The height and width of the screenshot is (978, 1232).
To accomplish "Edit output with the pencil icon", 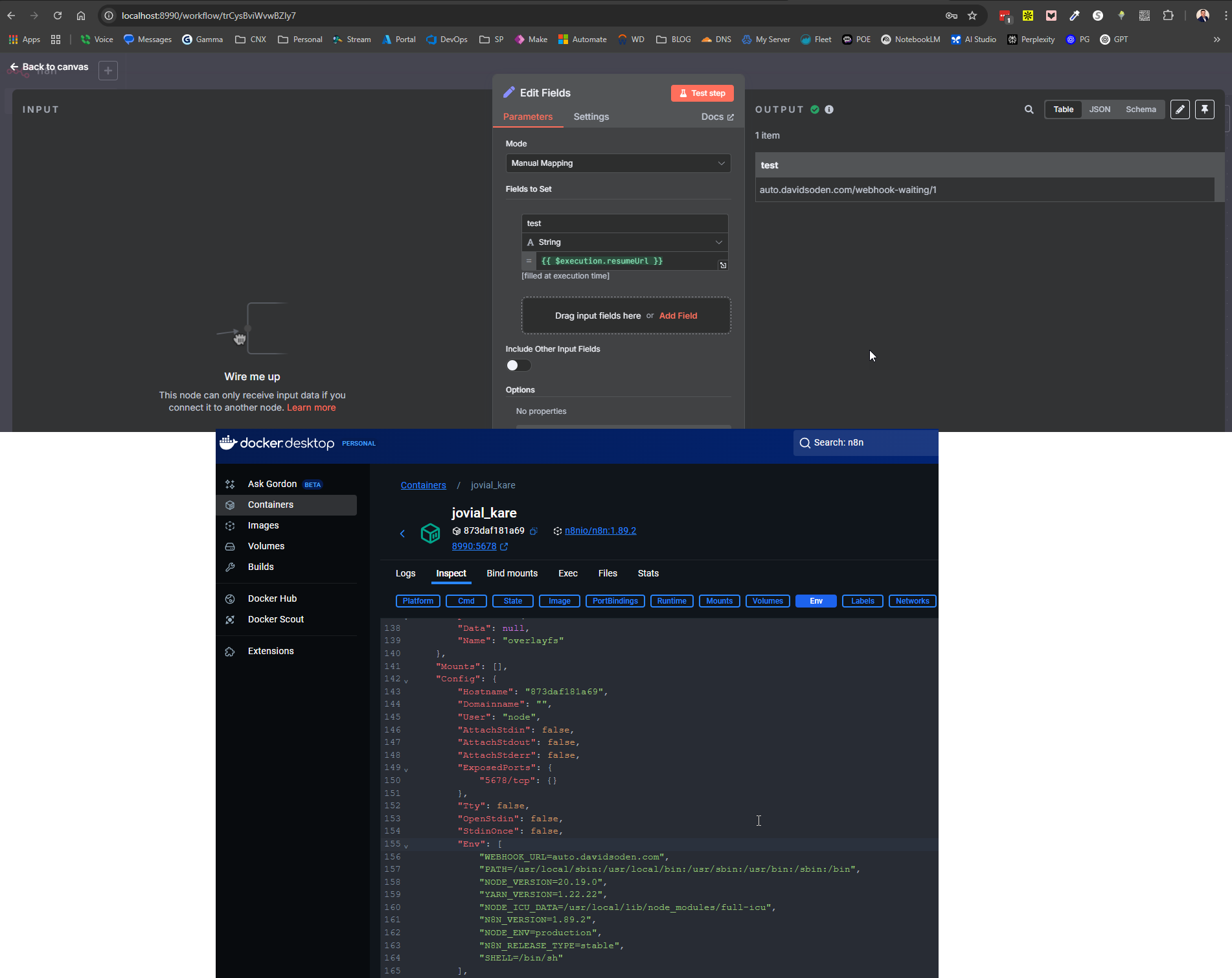I will [1180, 109].
